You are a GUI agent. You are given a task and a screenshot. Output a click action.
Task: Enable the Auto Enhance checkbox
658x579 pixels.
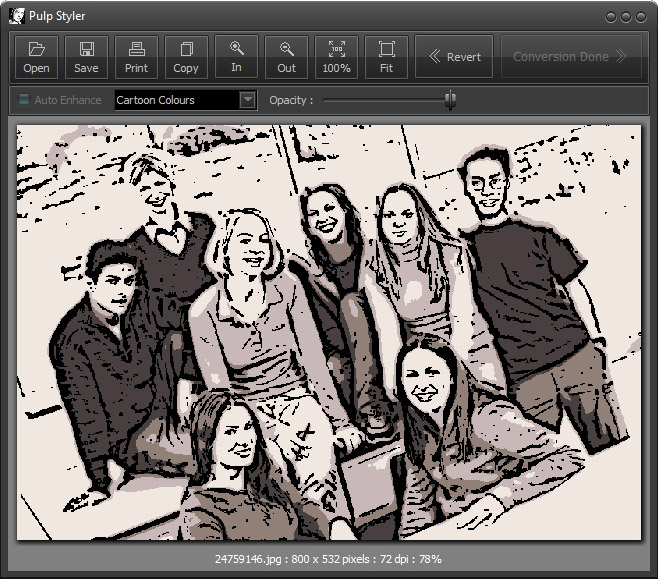[25, 100]
